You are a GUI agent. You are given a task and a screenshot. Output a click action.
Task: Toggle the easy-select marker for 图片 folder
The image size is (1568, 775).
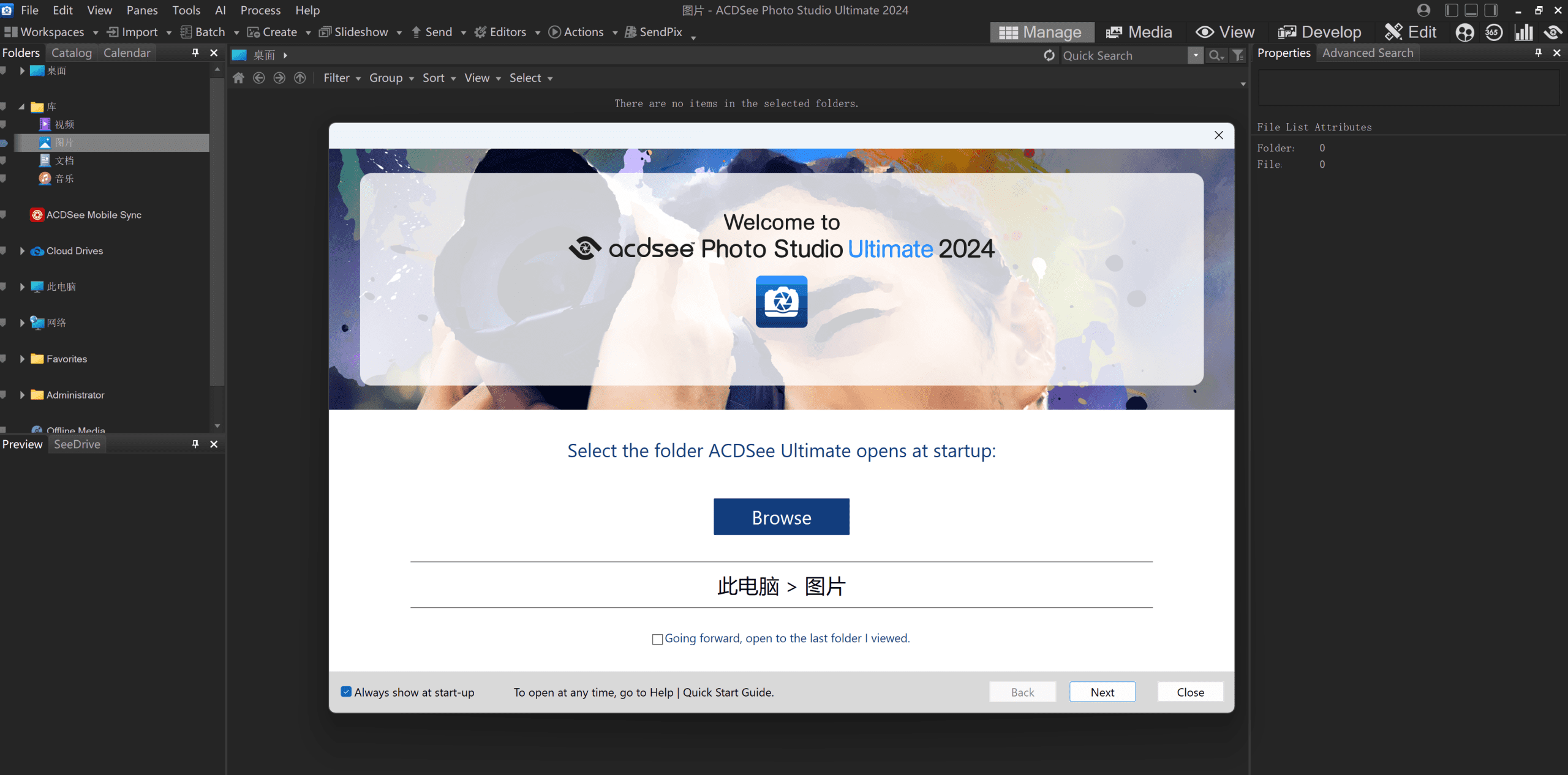click(x=4, y=143)
